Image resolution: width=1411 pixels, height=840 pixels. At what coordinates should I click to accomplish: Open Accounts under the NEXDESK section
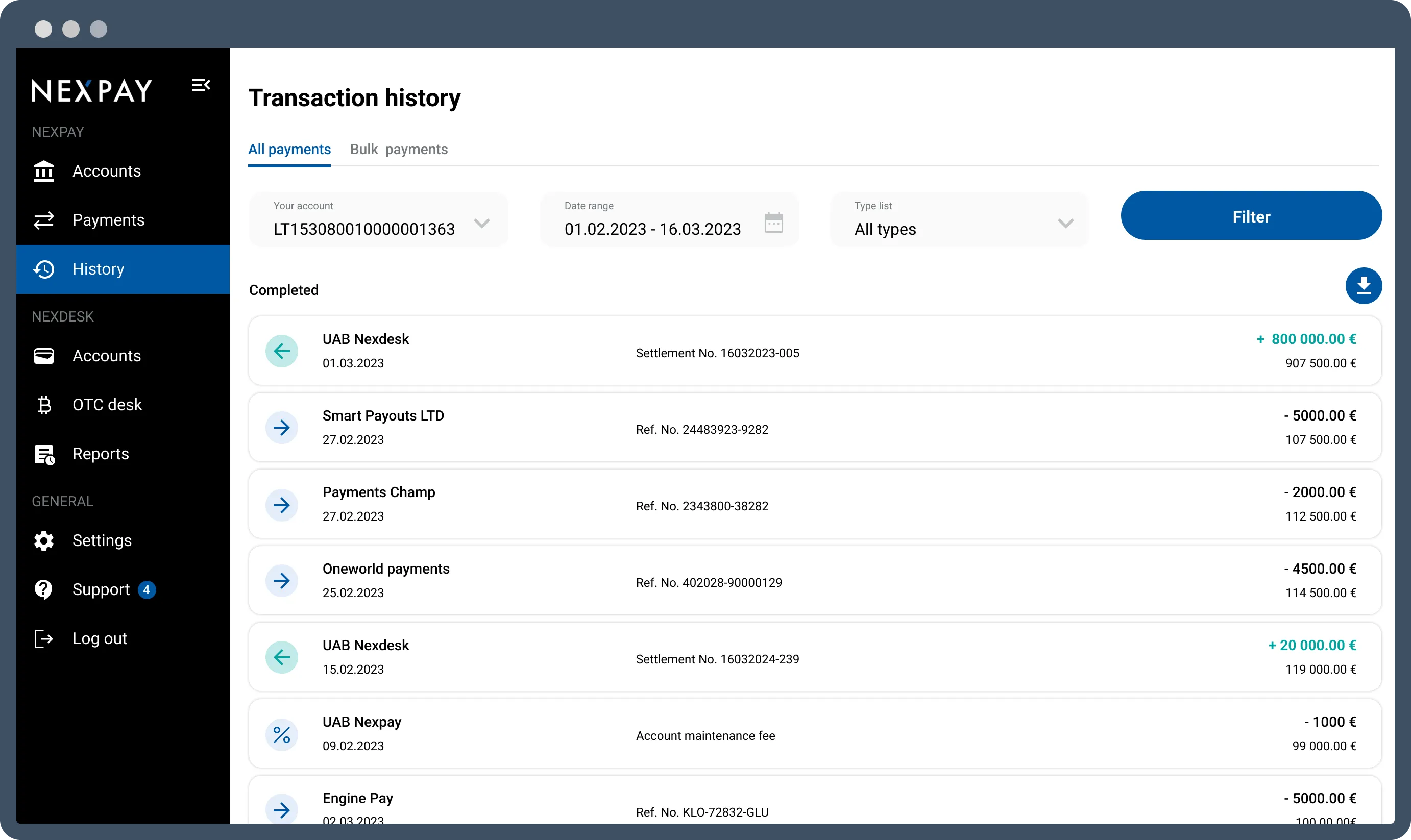(x=123, y=356)
